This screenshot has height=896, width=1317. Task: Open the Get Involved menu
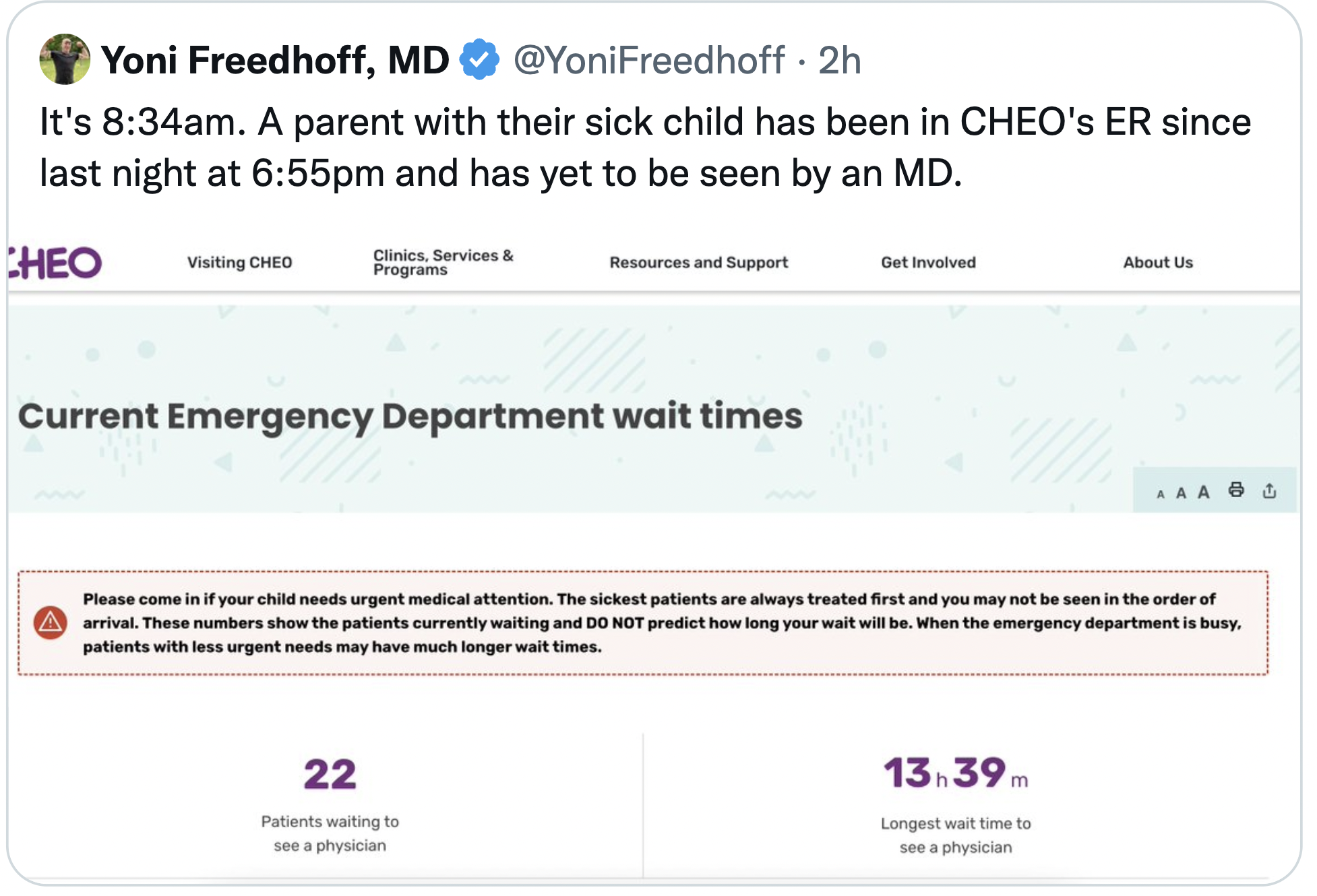click(x=928, y=263)
